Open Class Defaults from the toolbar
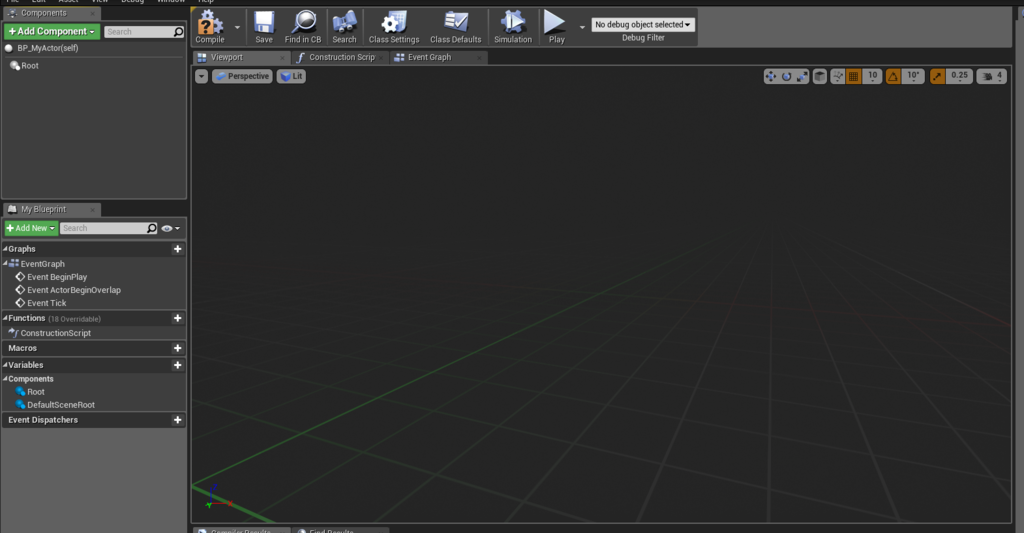The height and width of the screenshot is (533, 1024). (456, 27)
